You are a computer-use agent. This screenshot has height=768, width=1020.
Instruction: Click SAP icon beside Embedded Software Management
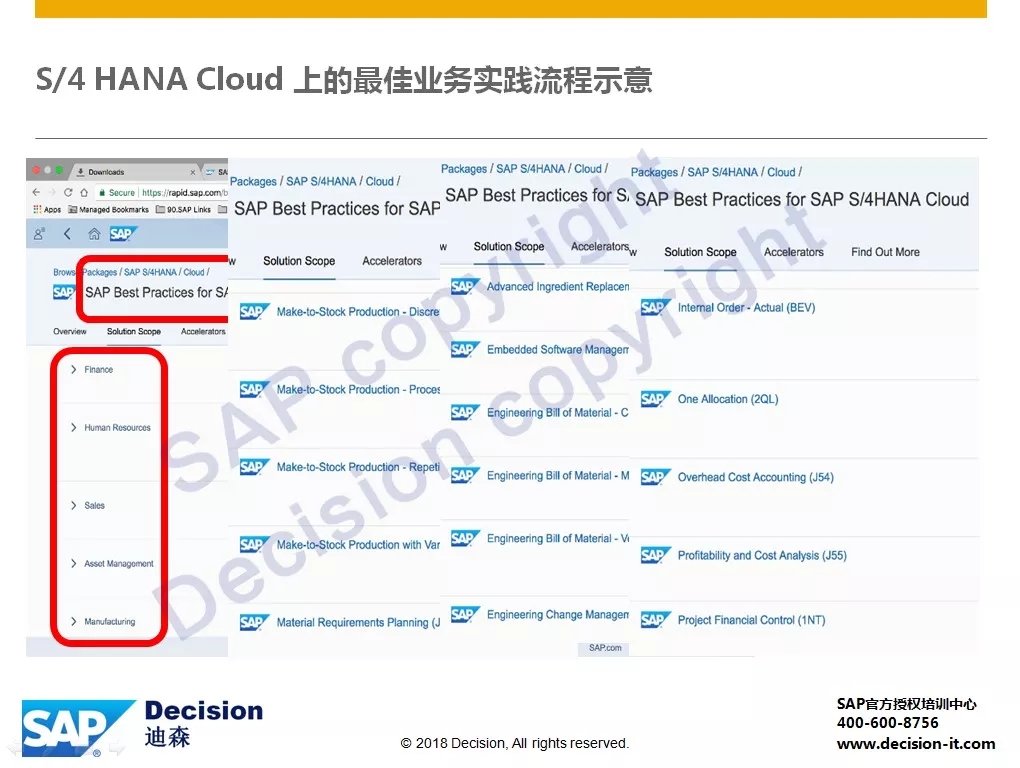coord(465,350)
